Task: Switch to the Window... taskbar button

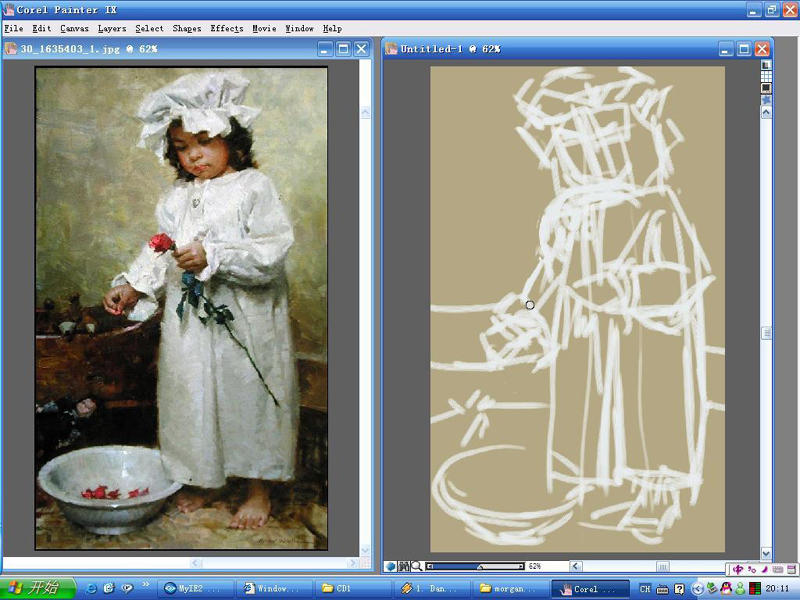Action: coord(274,589)
